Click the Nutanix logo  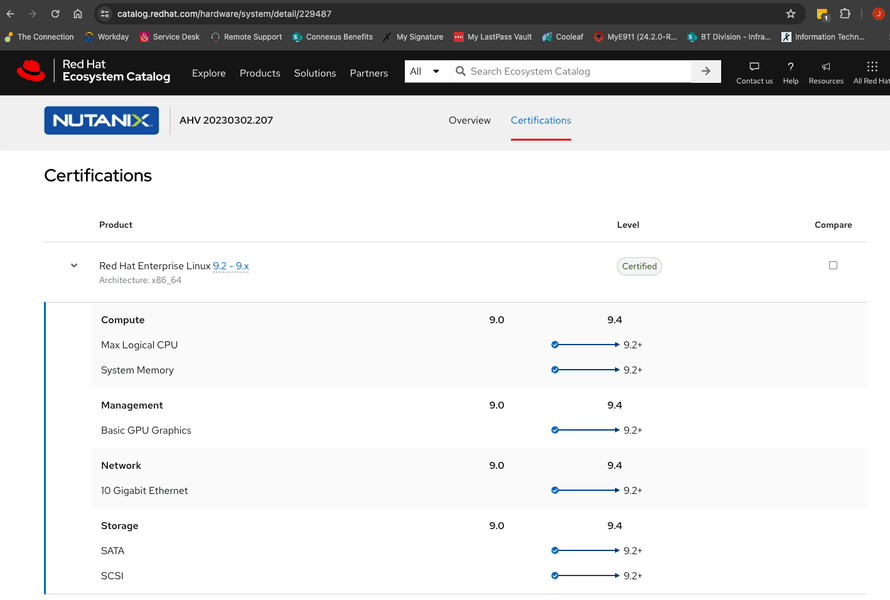pyautogui.click(x=101, y=121)
